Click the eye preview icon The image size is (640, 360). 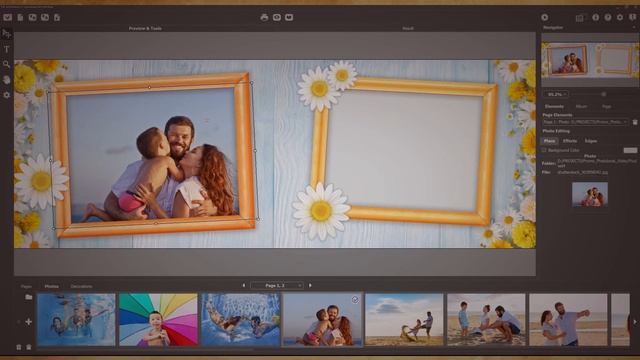pyautogui.click(x=277, y=17)
